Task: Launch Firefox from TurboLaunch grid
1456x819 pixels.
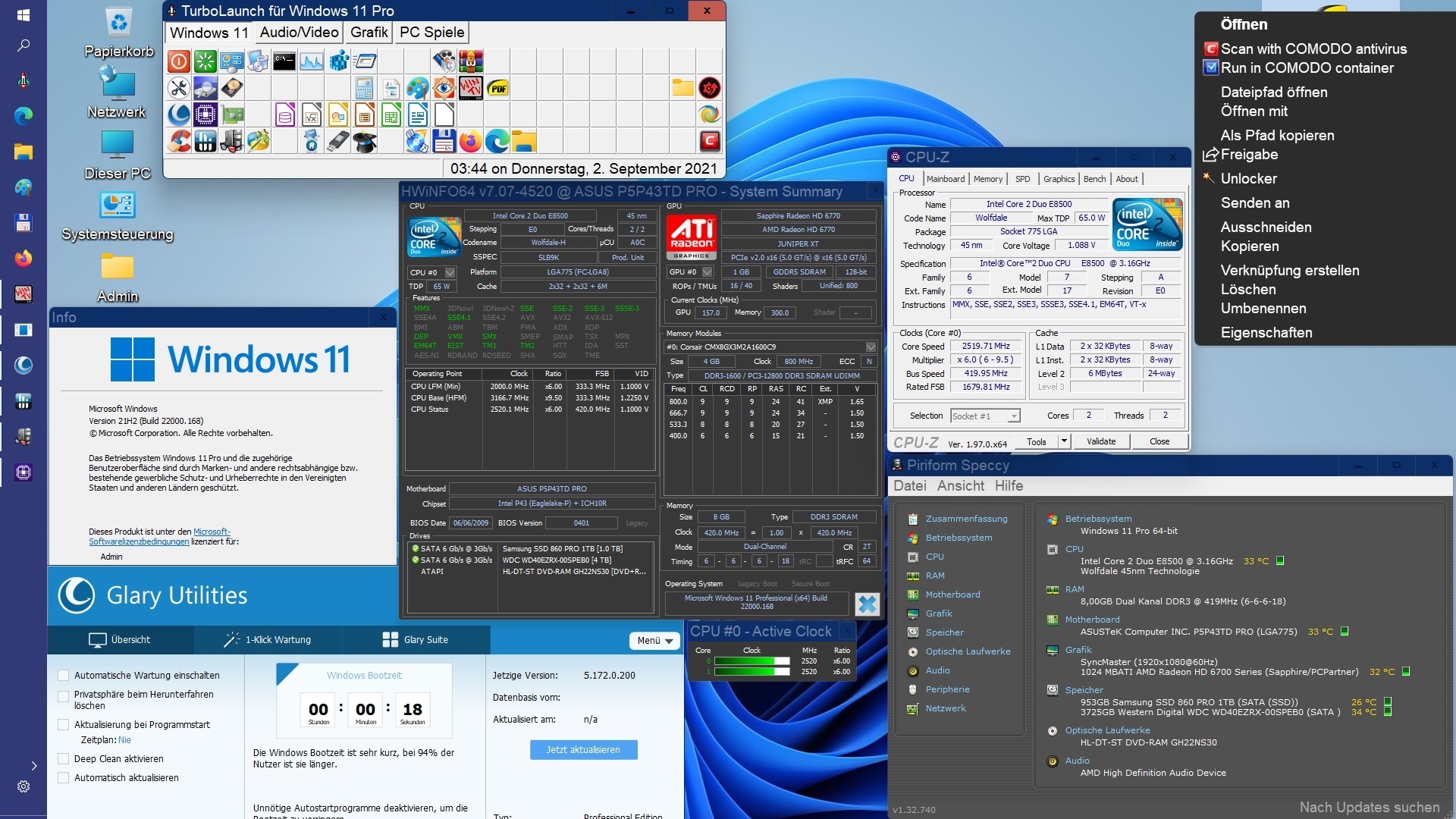Action: click(470, 141)
